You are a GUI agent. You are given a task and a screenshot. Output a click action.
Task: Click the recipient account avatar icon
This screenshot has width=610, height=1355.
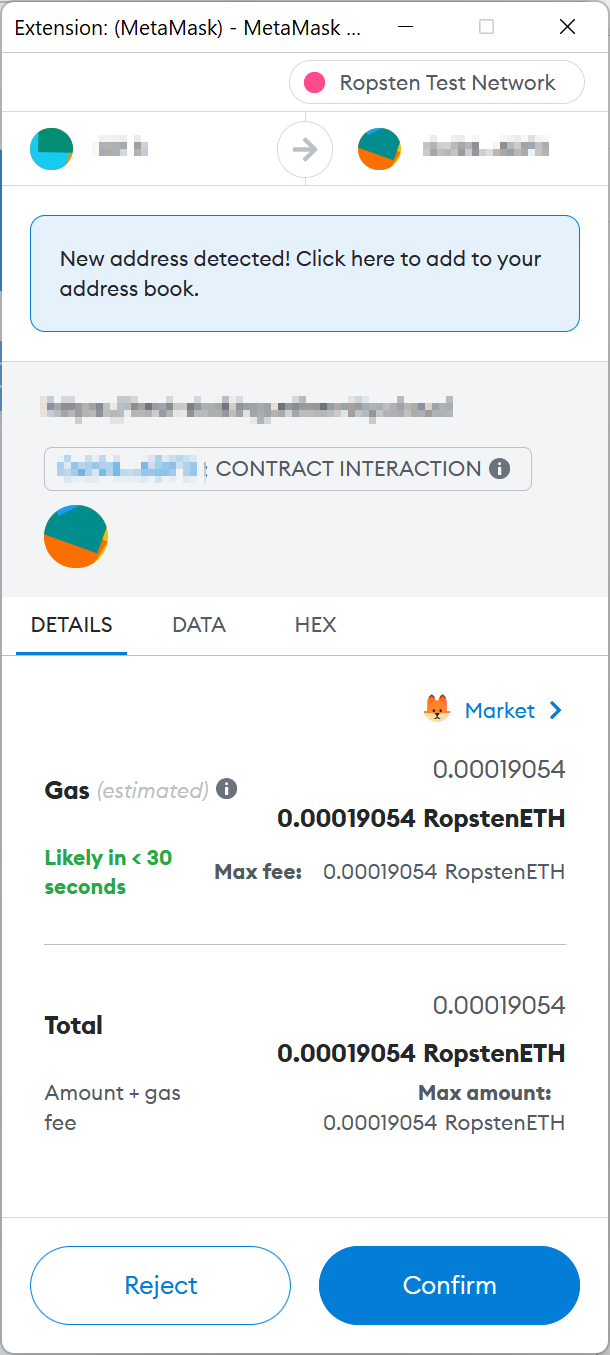click(x=380, y=149)
